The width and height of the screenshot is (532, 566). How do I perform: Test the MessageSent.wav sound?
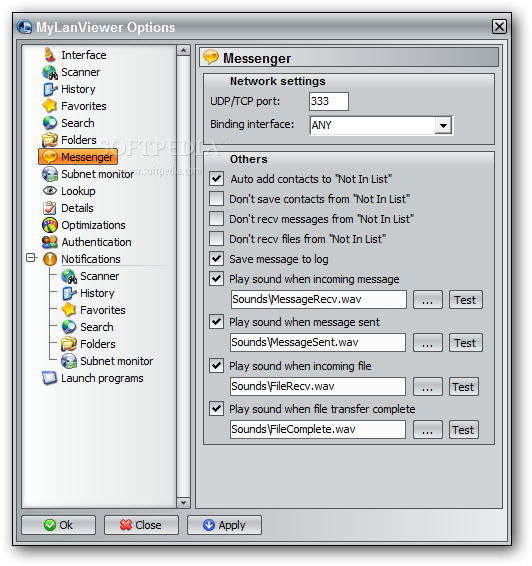coord(466,343)
